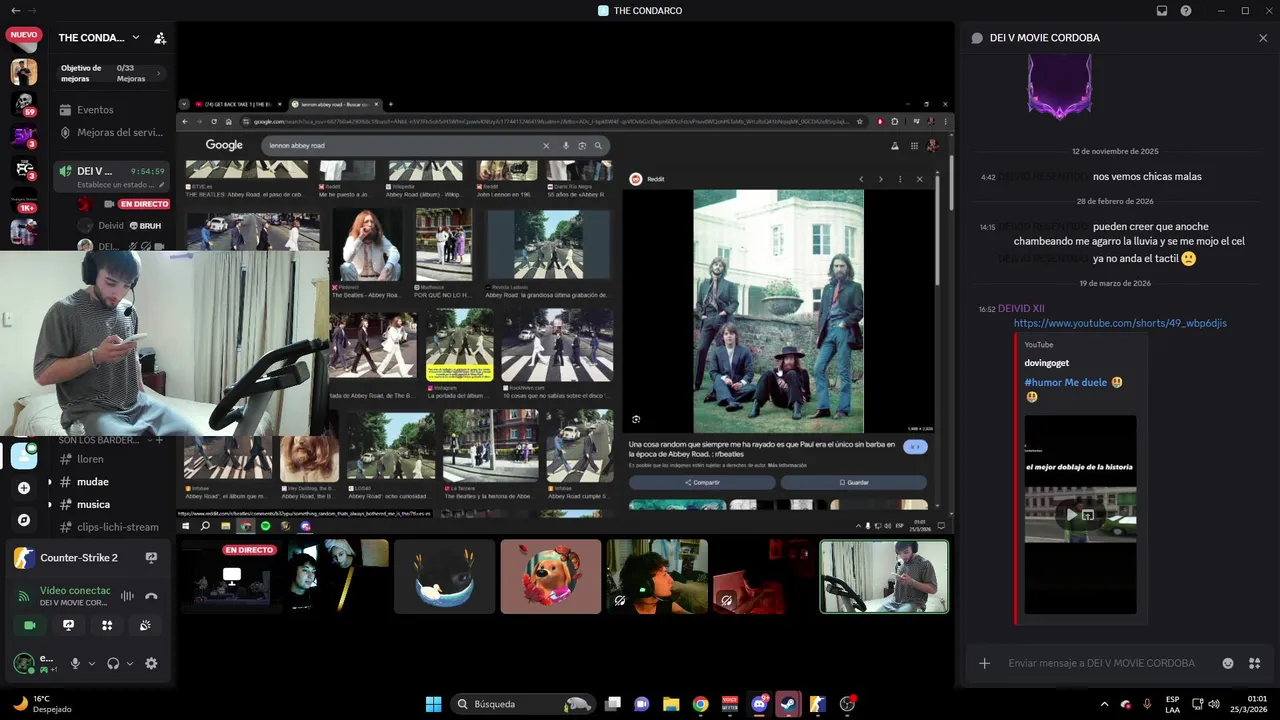Image resolution: width=1280 pixels, height=720 pixels.
Task: Add a server with the plus icon
Action: [x=24, y=488]
